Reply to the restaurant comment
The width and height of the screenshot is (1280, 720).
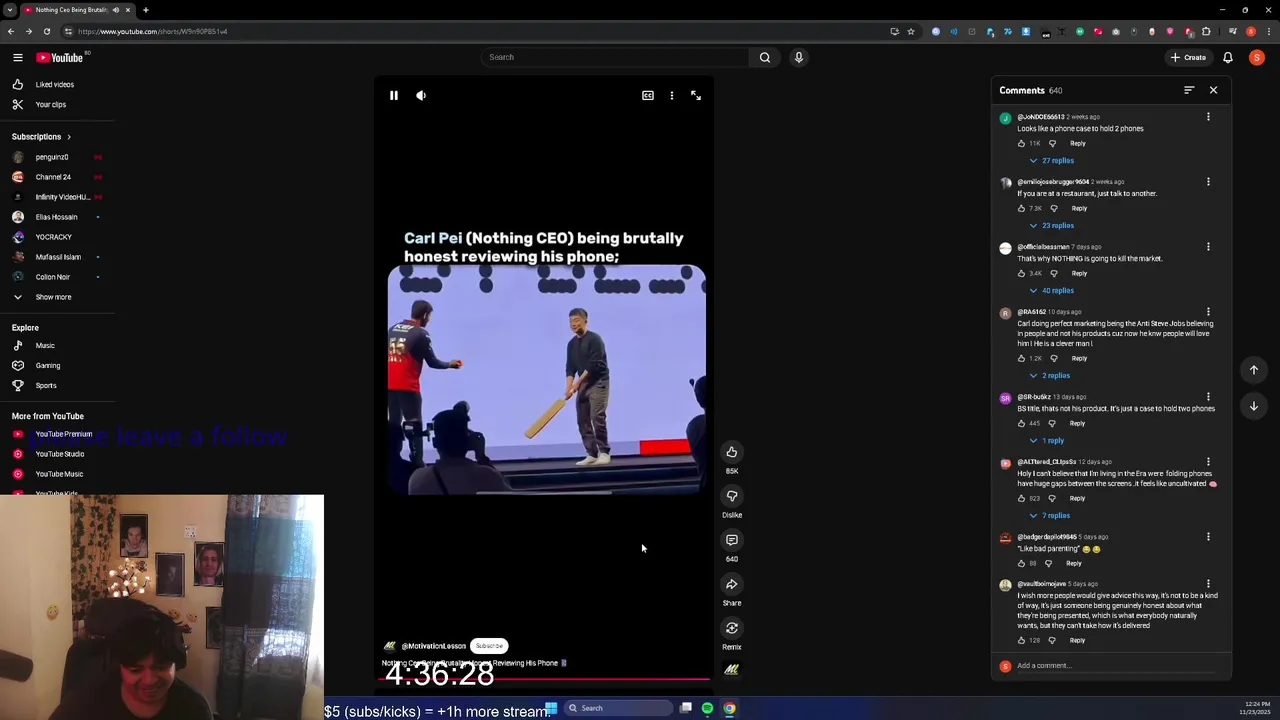click(x=1079, y=209)
